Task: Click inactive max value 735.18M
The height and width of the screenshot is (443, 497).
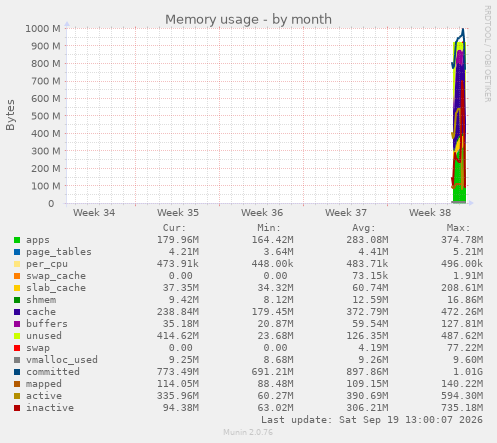Action: click(462, 408)
